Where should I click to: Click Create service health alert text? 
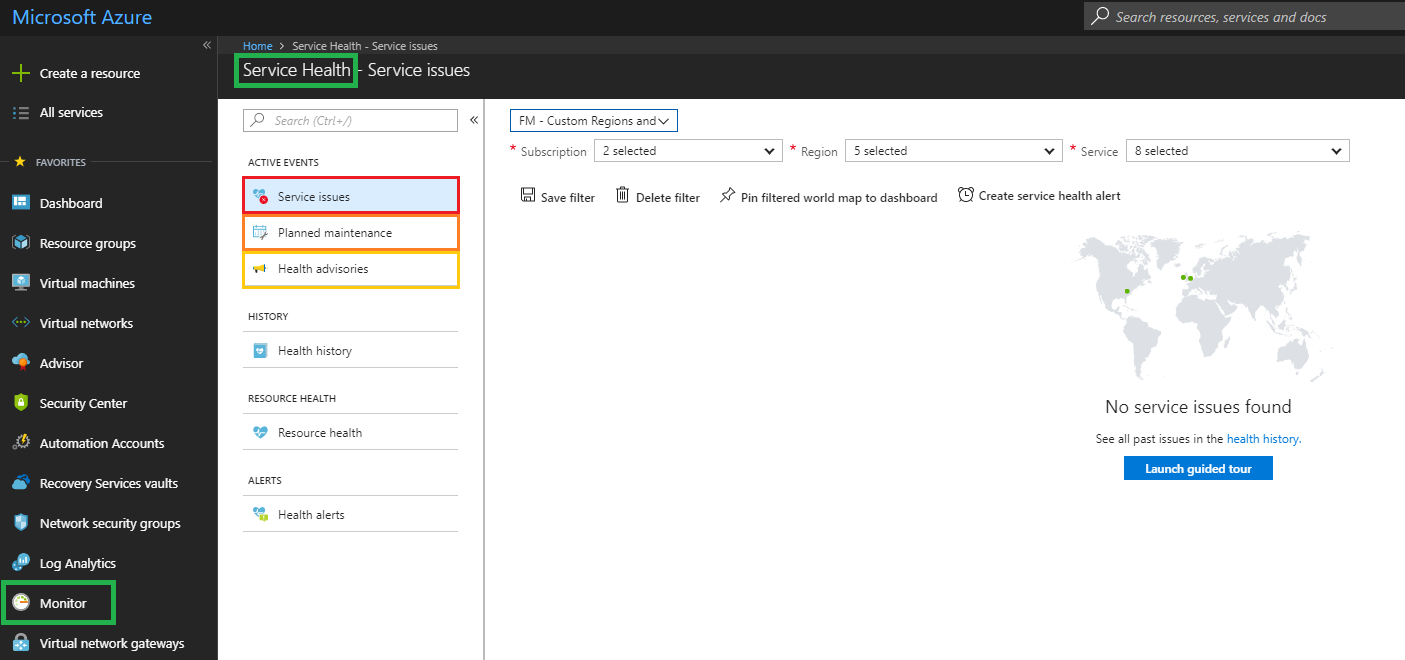coord(1050,196)
